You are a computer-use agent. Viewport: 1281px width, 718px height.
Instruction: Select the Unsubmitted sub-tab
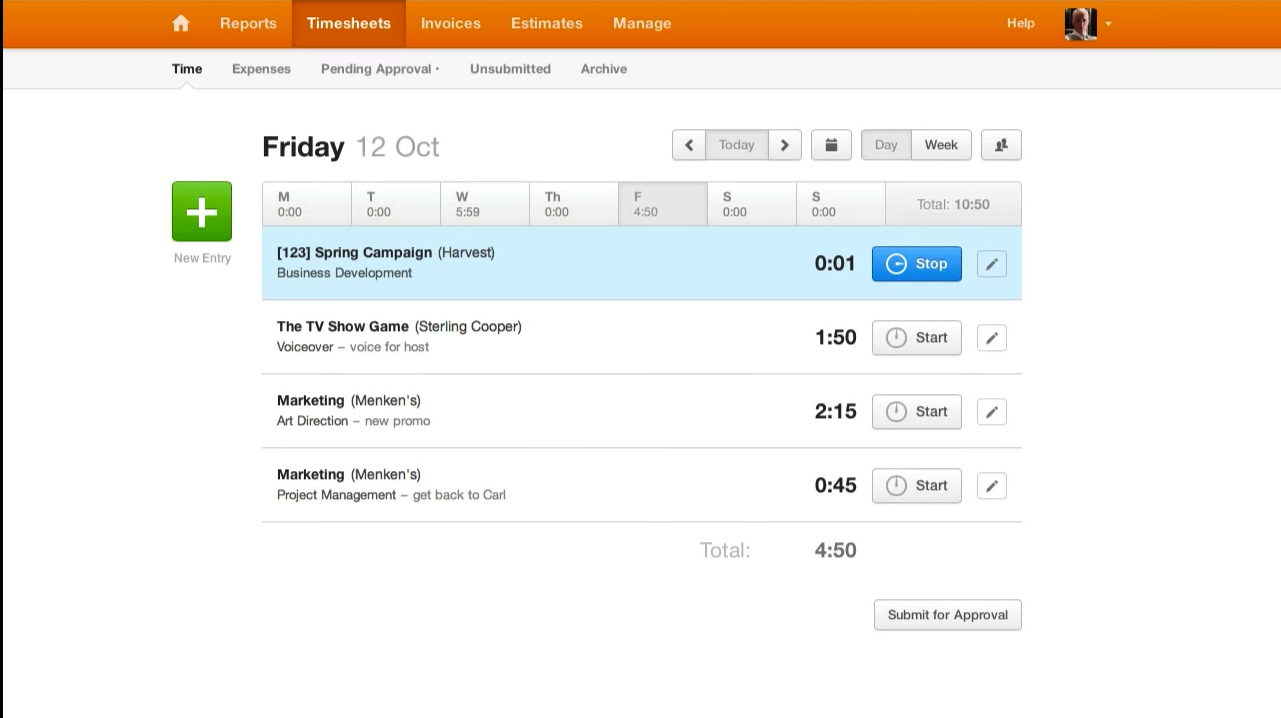(510, 69)
